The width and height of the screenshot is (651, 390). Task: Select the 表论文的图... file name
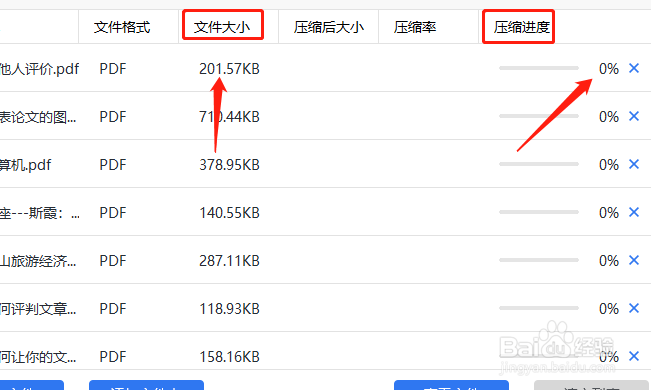[x=38, y=117]
